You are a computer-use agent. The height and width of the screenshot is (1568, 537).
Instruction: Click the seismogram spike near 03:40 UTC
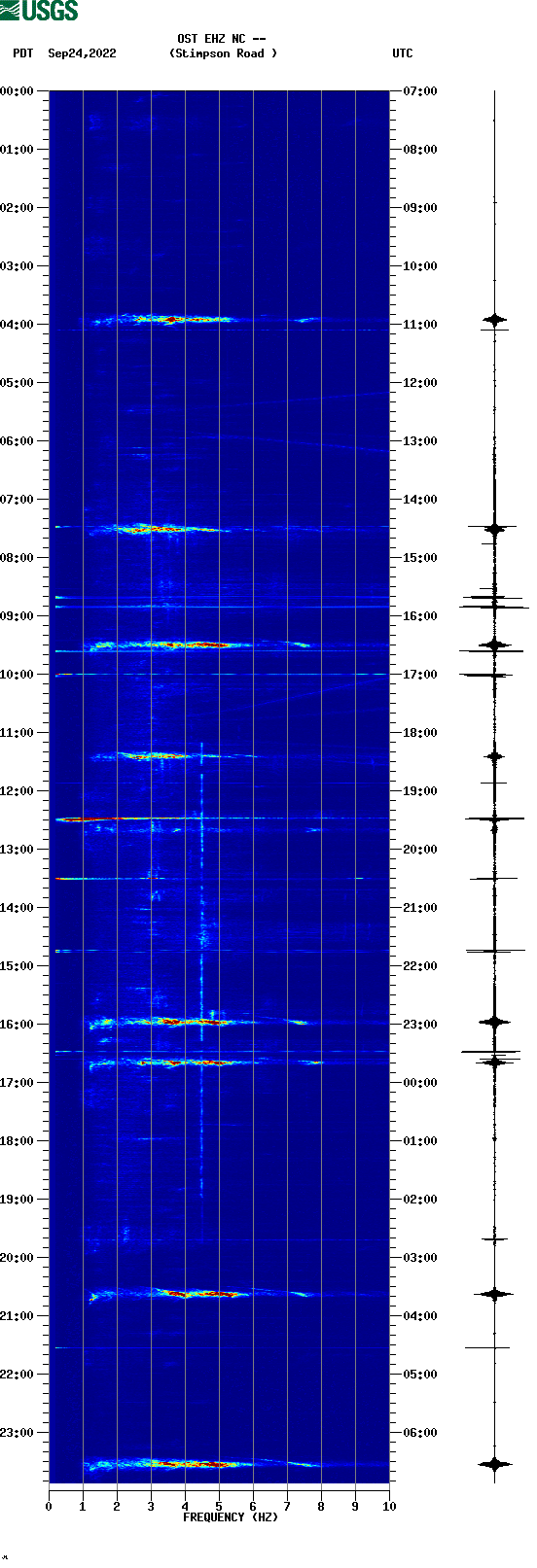tap(495, 1294)
